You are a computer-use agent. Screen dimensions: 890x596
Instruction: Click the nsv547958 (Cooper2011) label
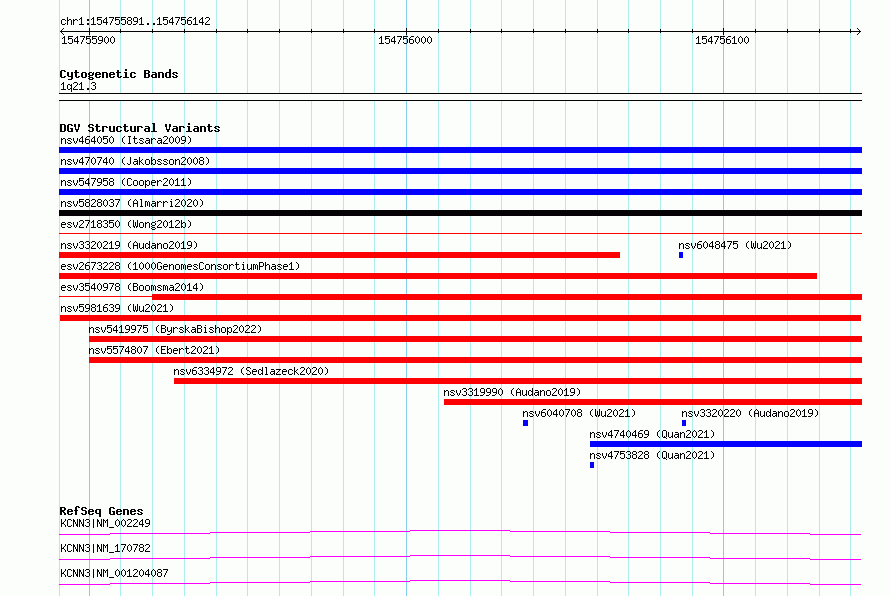[126, 182]
